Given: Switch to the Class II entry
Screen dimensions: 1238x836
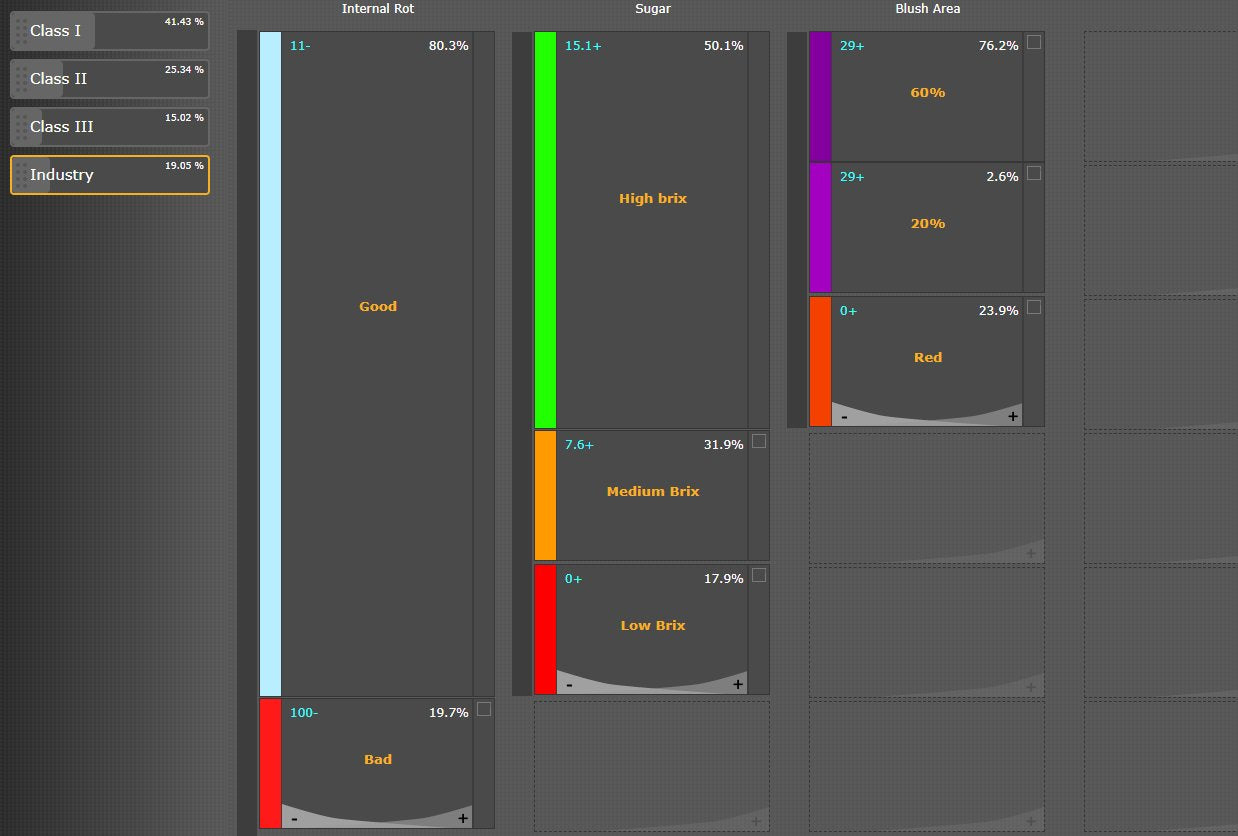Looking at the screenshot, I should point(110,79).
